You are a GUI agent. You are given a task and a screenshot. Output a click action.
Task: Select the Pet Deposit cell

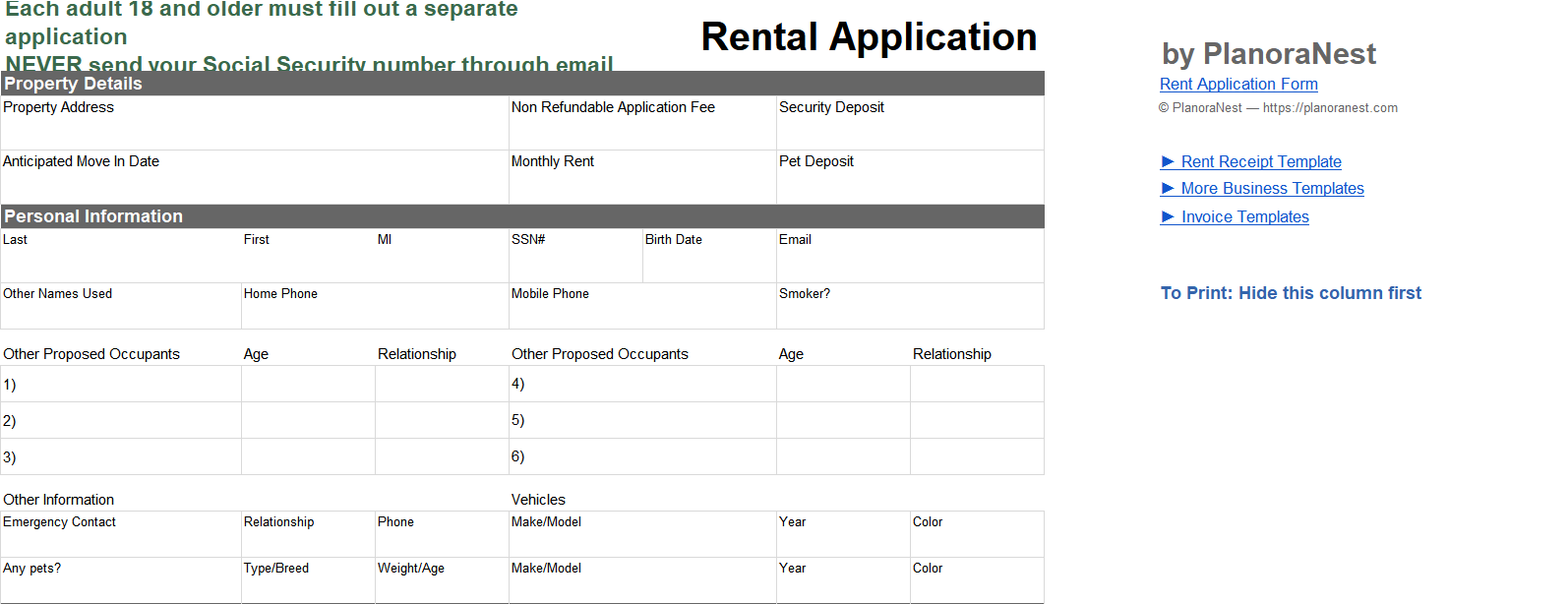[910, 177]
